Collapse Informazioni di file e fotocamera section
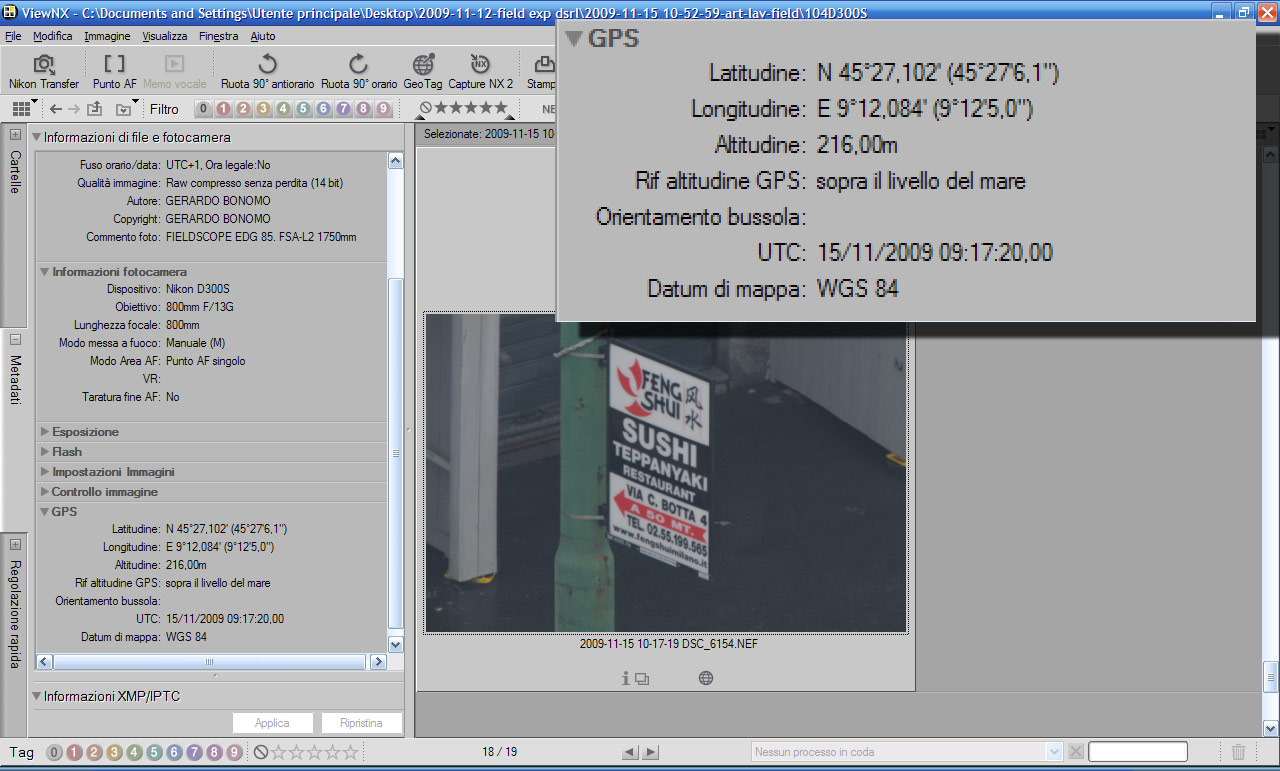The width and height of the screenshot is (1280, 771). coord(37,137)
